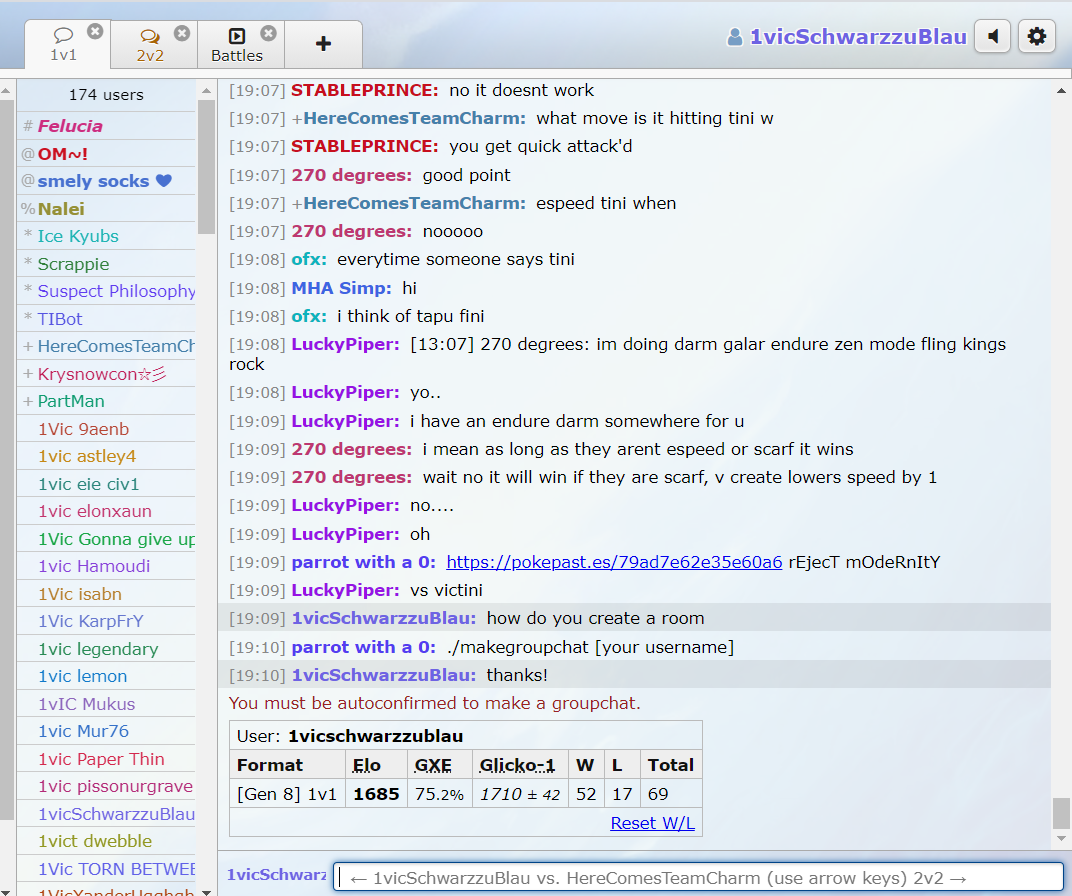Click 270 degrees name beside good point
This screenshot has width=1072, height=896.
click(351, 176)
